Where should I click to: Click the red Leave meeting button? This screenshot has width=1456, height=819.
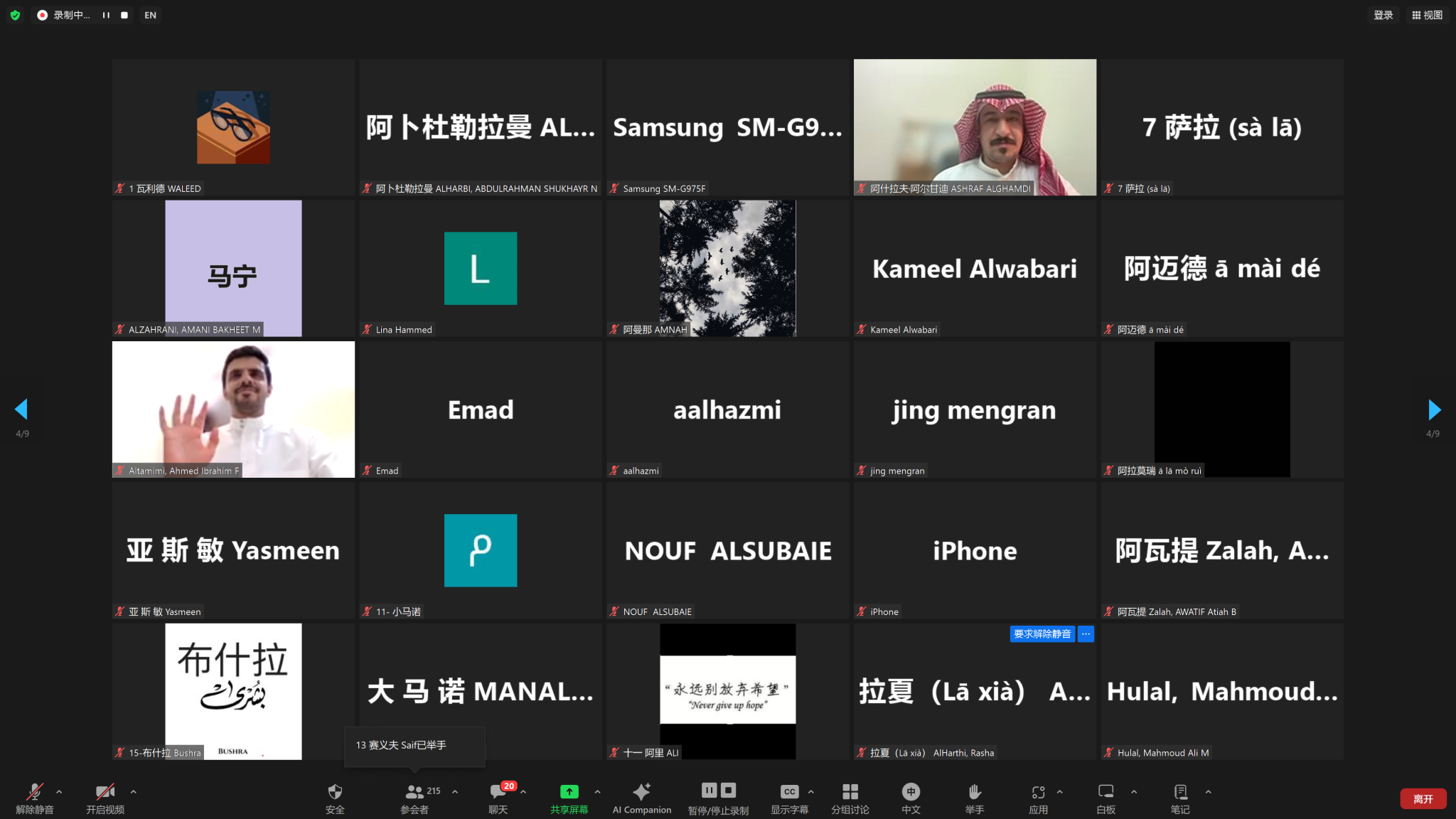[x=1423, y=799]
